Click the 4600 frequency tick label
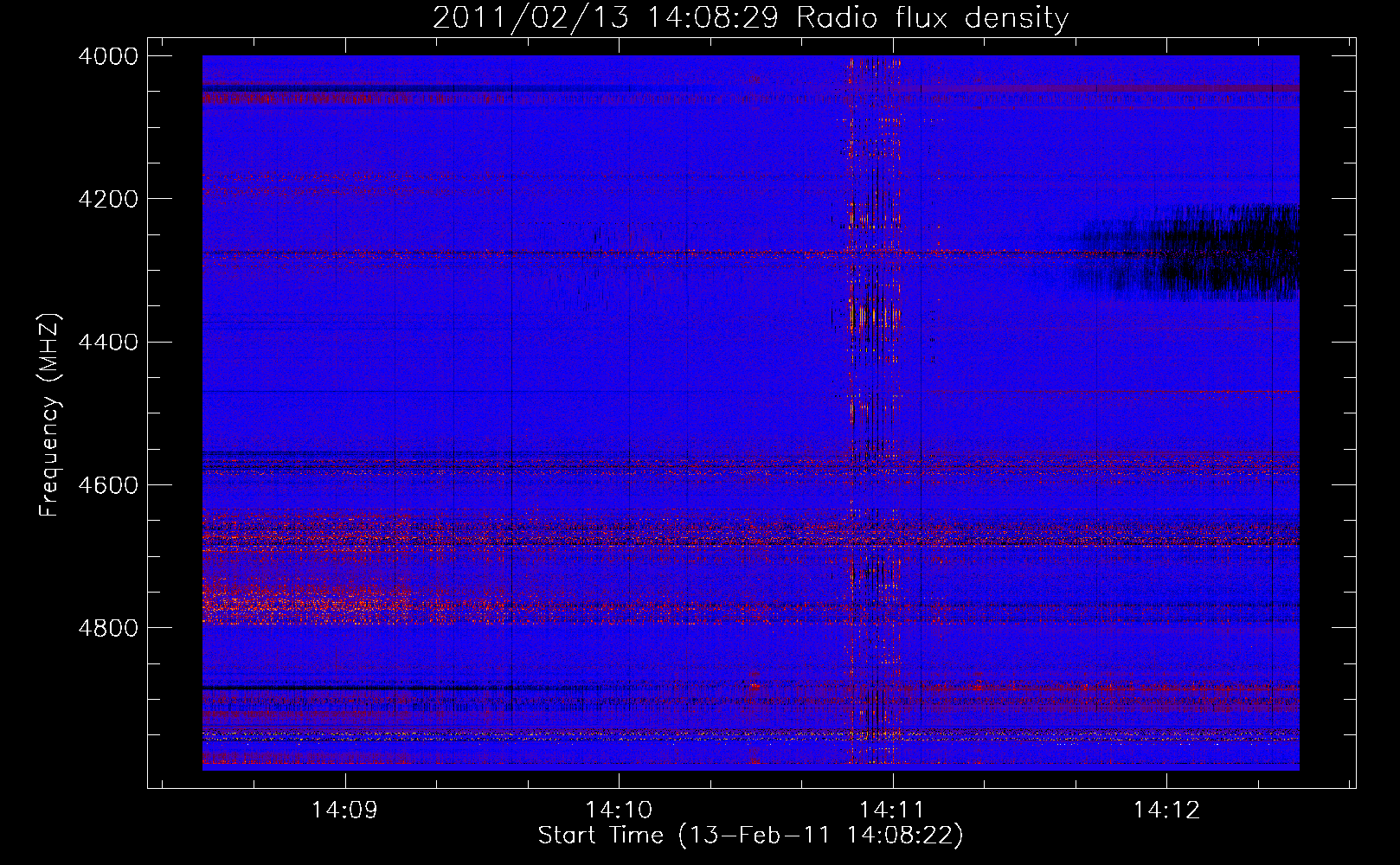This screenshot has width=1400, height=865. pyautogui.click(x=108, y=485)
